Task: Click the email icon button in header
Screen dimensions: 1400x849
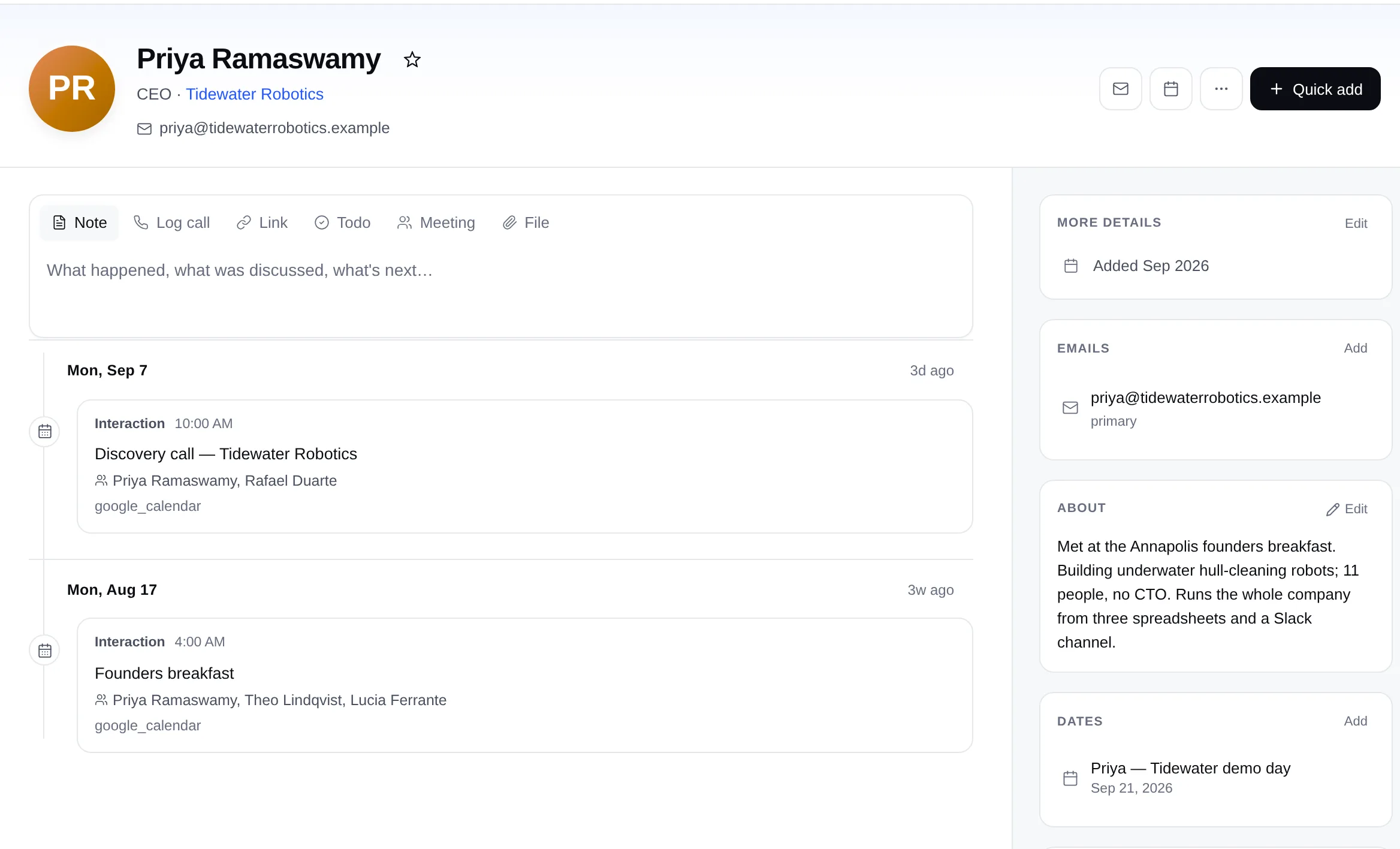Action: [1120, 89]
